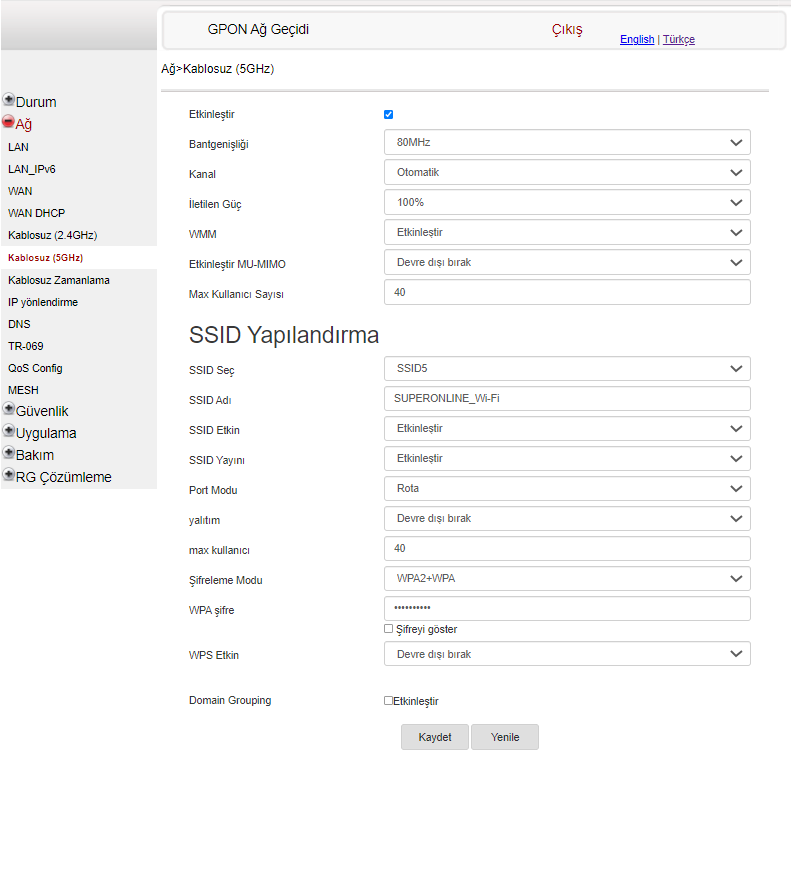This screenshot has height=873, width=798.
Task: Open the Şifreleme Modu dropdown
Action: point(567,579)
